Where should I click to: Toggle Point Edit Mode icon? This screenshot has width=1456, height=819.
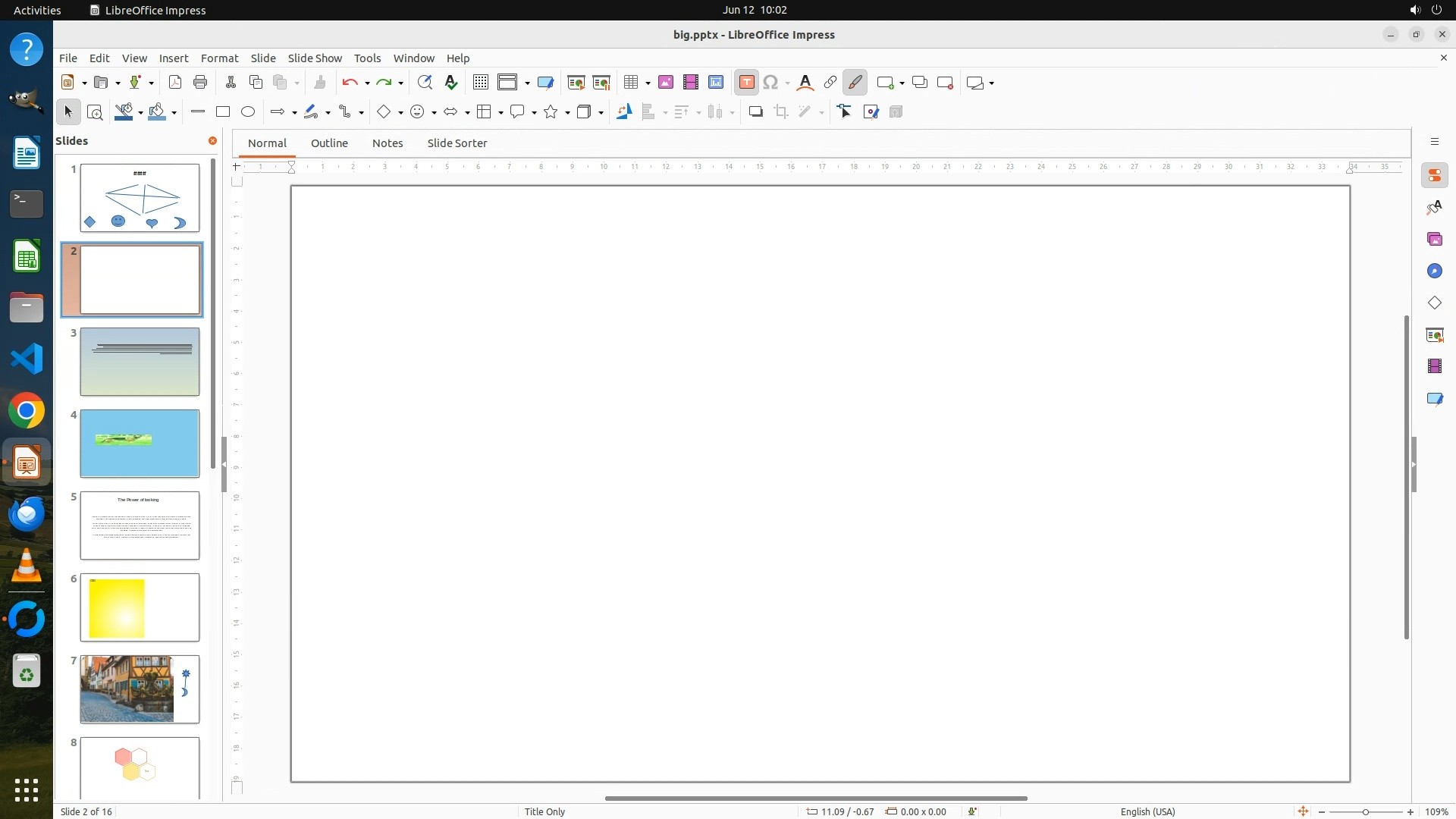tap(845, 112)
